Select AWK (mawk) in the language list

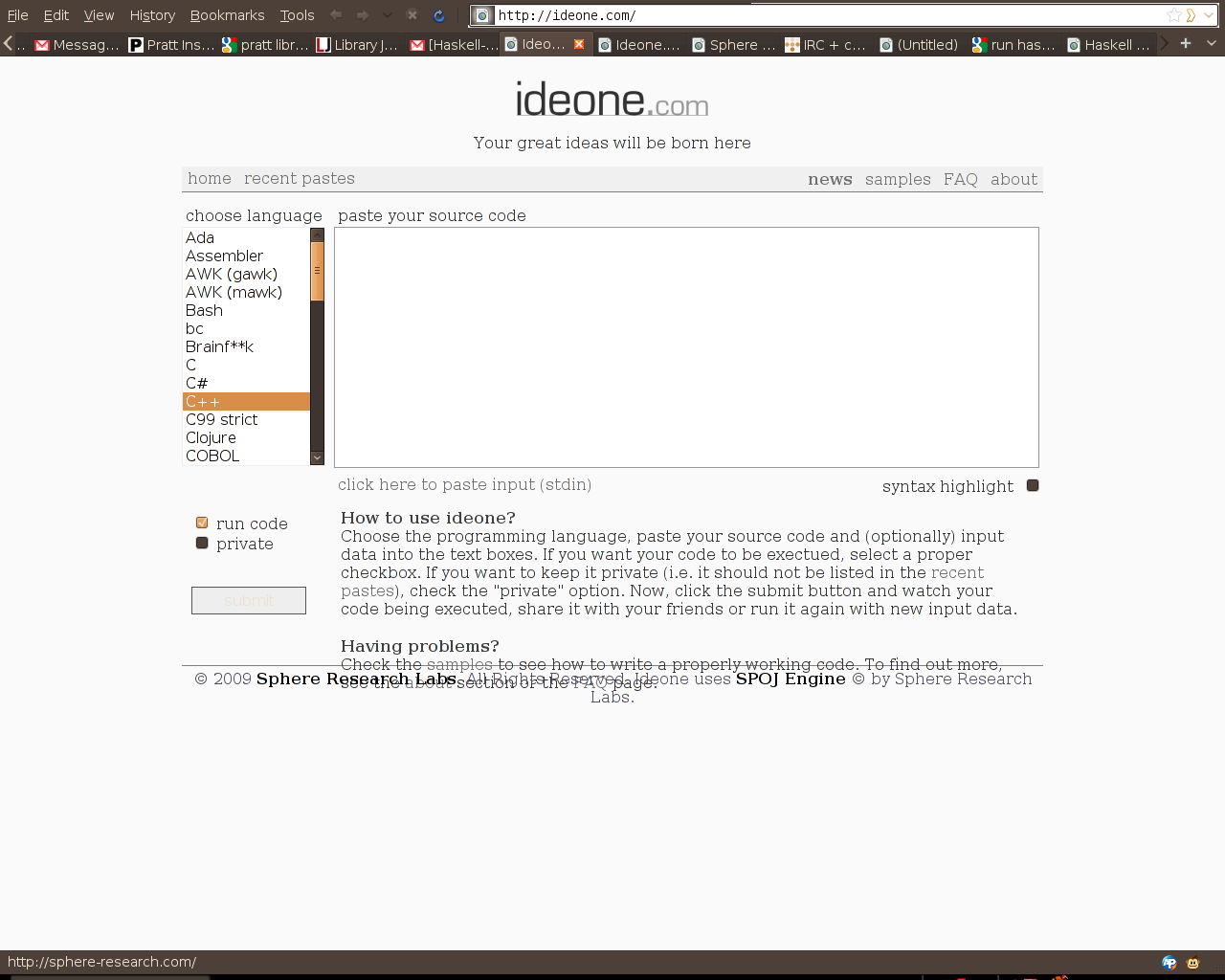tap(246, 292)
